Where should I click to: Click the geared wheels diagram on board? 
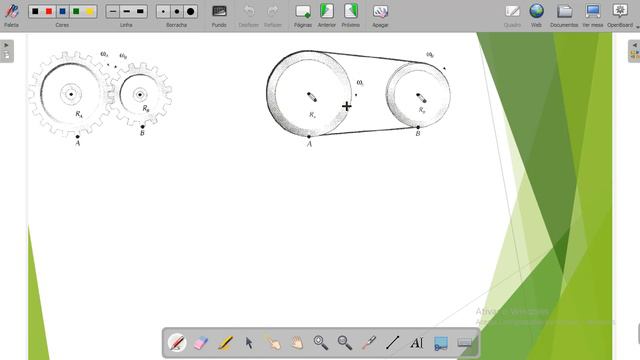pos(100,98)
